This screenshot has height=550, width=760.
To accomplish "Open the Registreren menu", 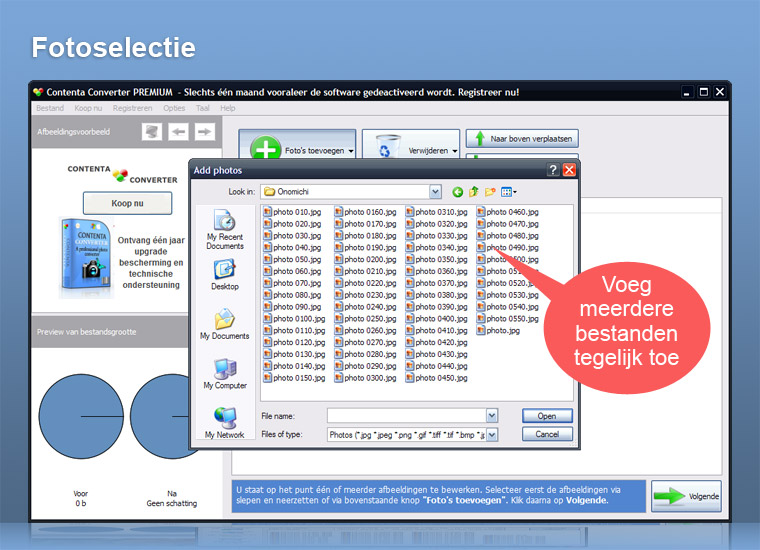I will point(132,108).
